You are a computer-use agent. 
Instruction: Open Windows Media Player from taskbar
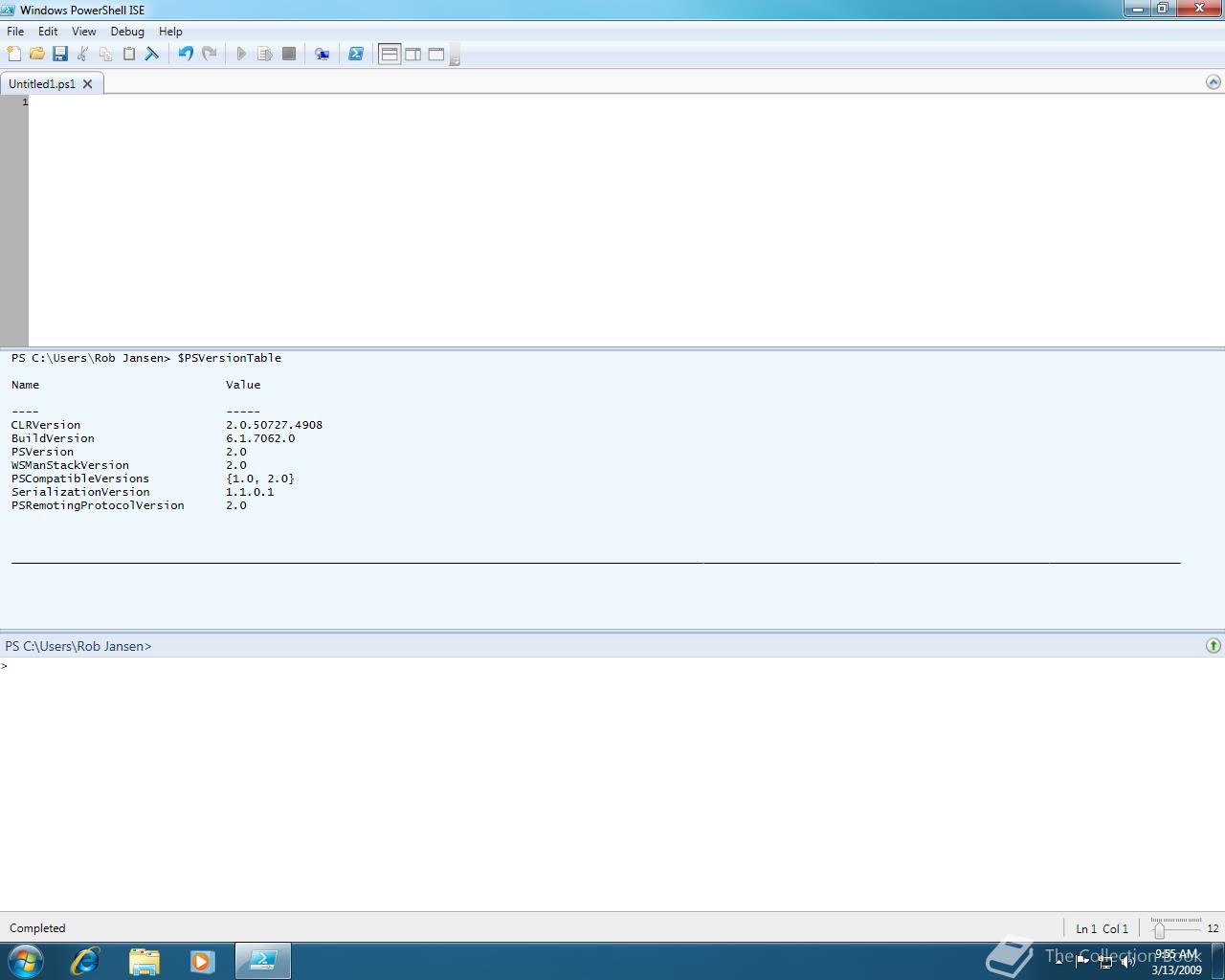coord(202,961)
